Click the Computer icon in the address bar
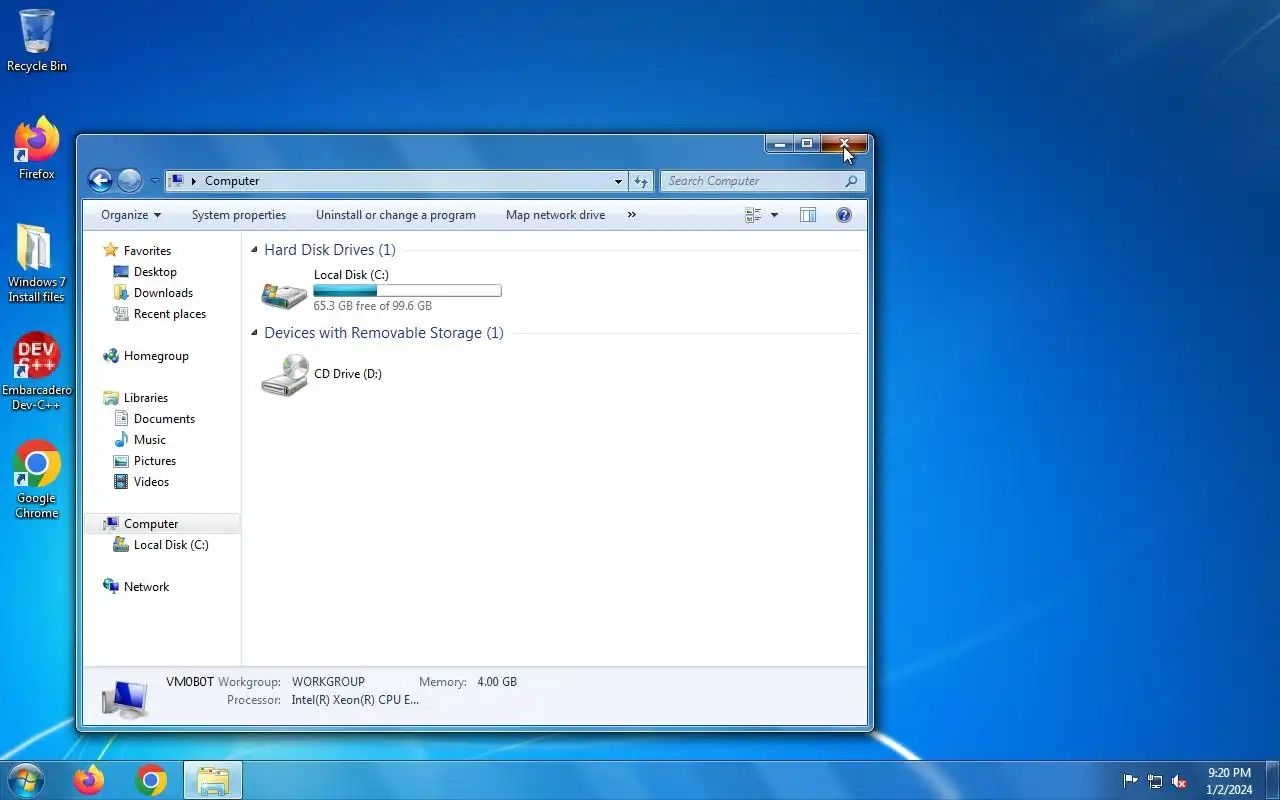Image resolution: width=1280 pixels, height=800 pixels. (x=177, y=181)
